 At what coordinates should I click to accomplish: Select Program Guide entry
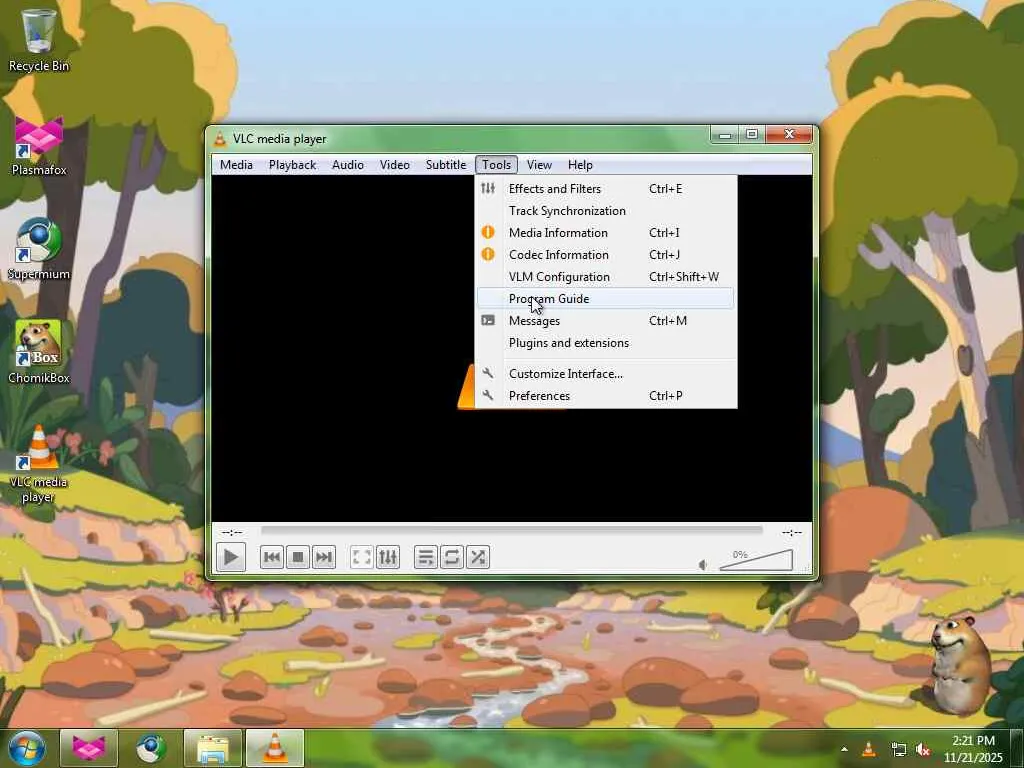coord(606,298)
